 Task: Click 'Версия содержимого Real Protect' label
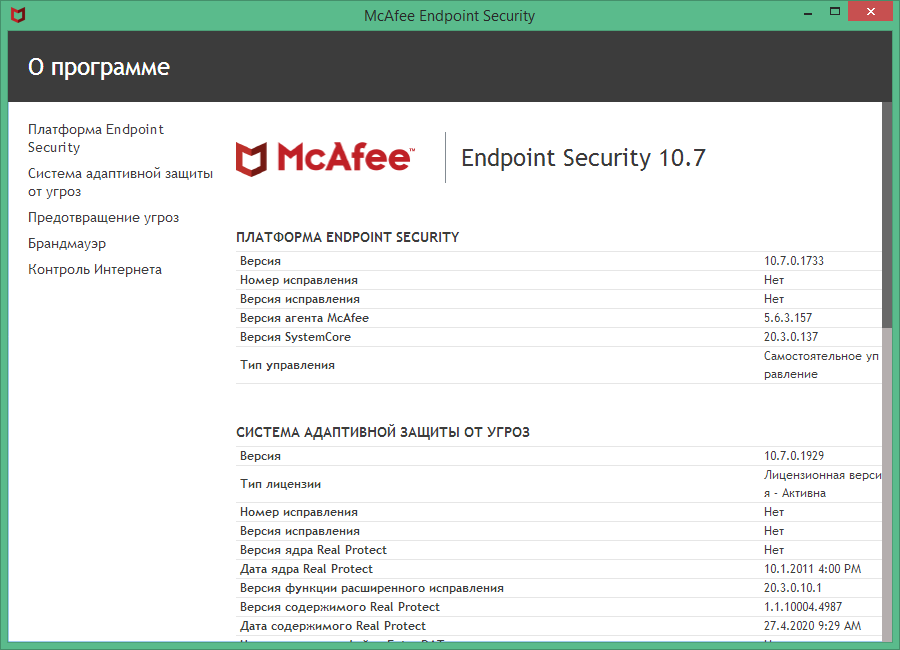(x=339, y=607)
